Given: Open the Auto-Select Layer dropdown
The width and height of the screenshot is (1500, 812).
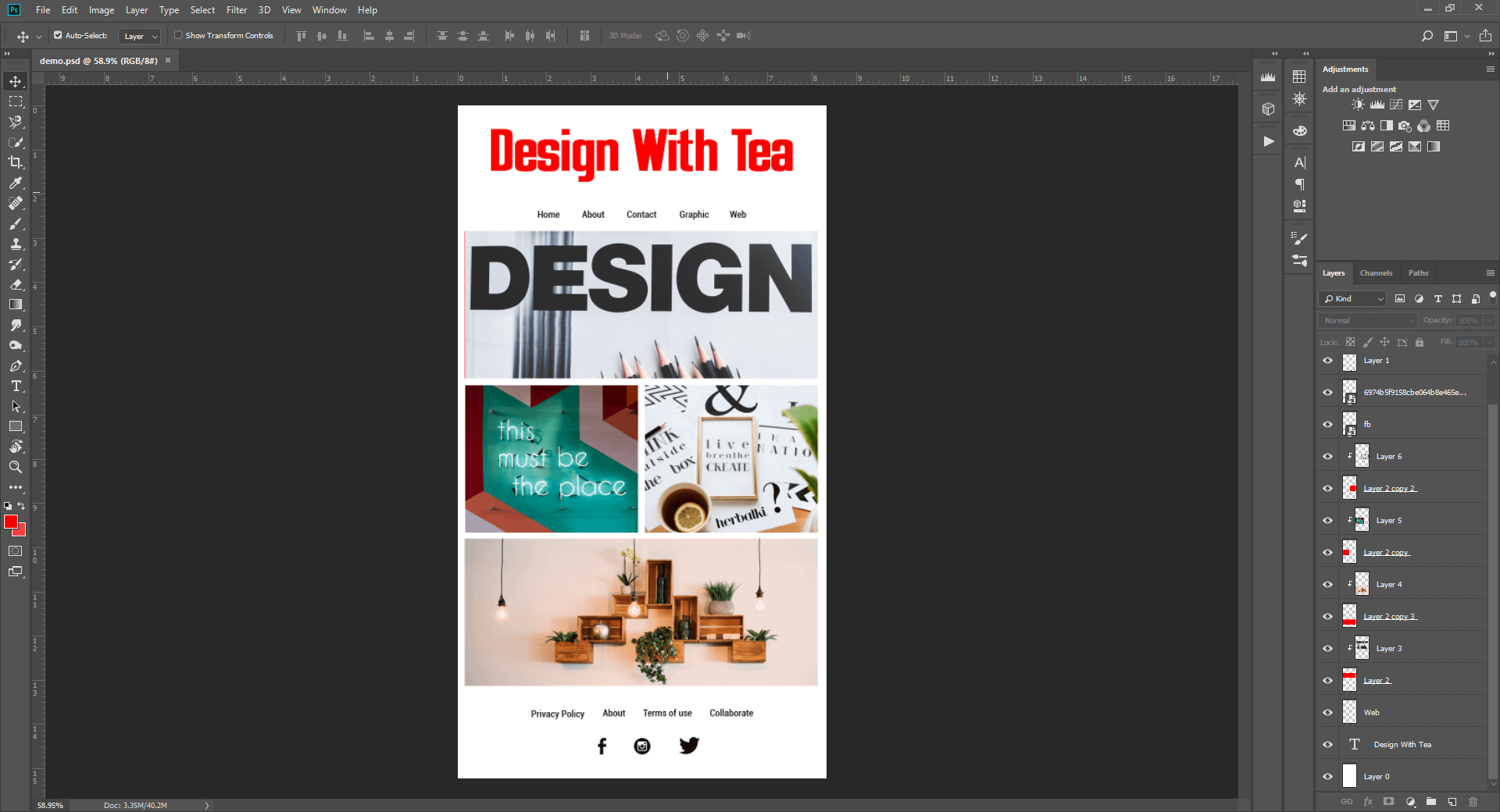Looking at the screenshot, I should [x=139, y=35].
